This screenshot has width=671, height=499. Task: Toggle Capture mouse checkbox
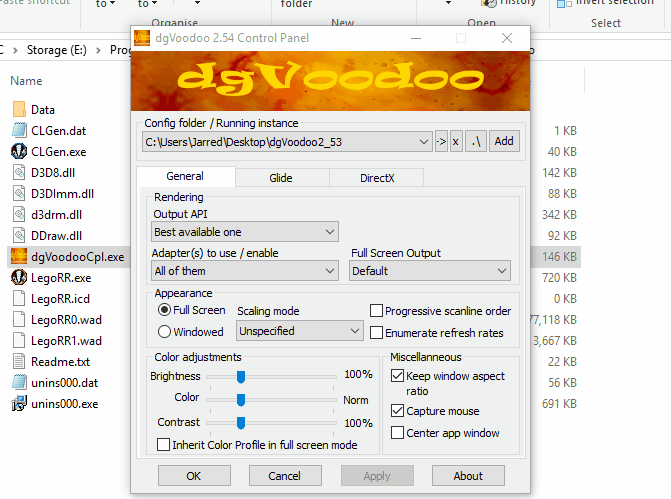pyautogui.click(x=397, y=411)
